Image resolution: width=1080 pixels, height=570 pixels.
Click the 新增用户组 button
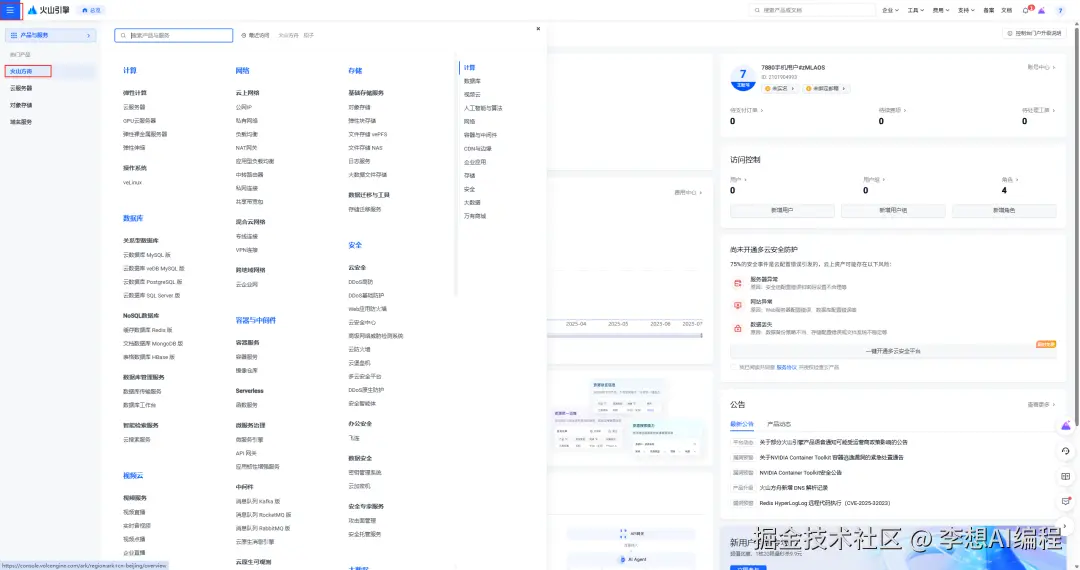pos(893,211)
